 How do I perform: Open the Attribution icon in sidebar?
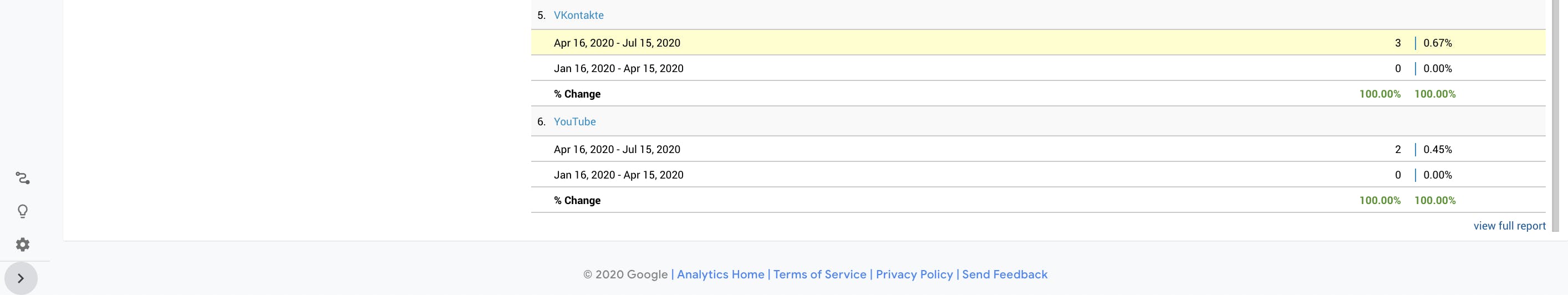(23, 178)
